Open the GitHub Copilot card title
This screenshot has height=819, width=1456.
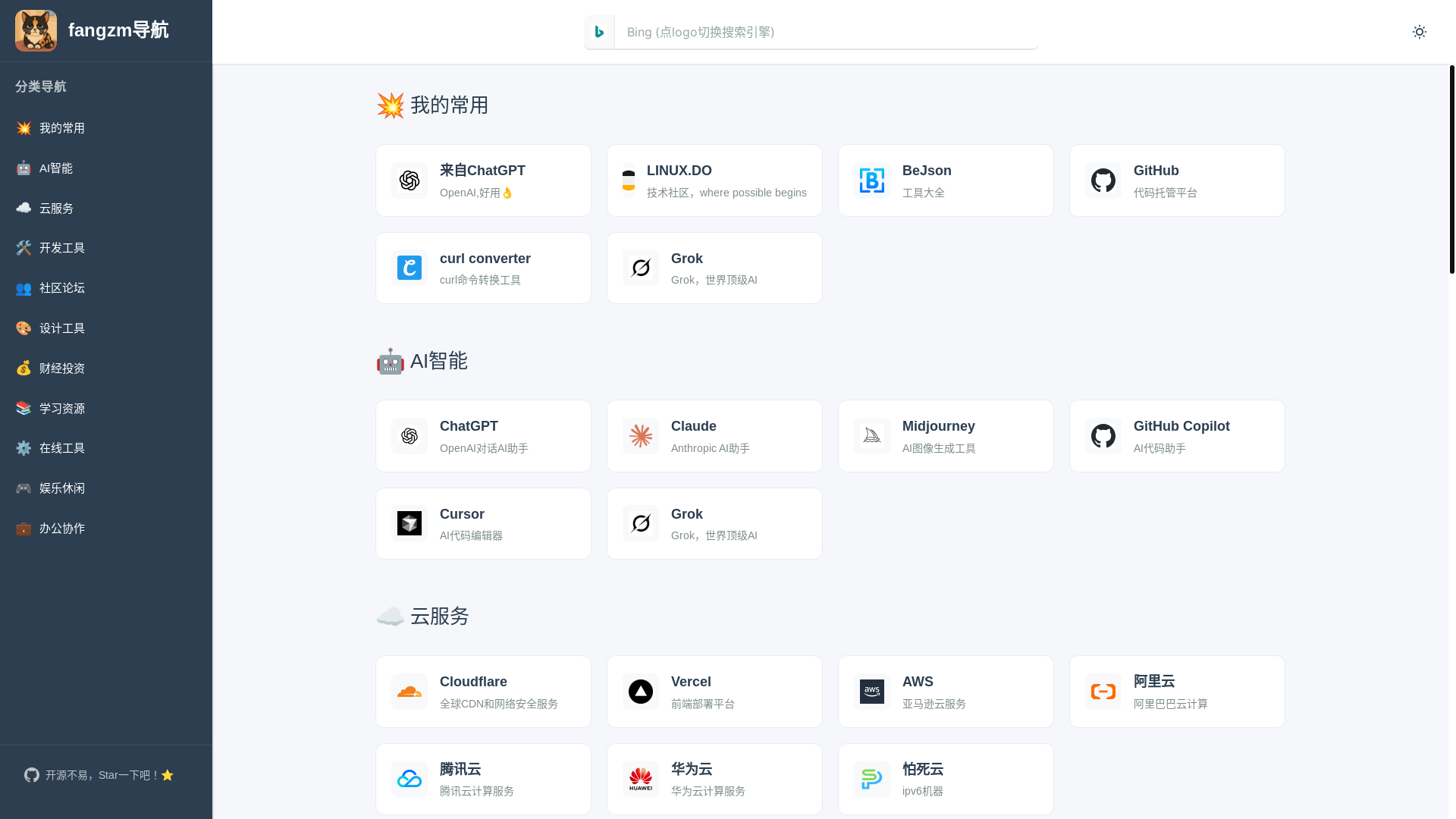1181,426
